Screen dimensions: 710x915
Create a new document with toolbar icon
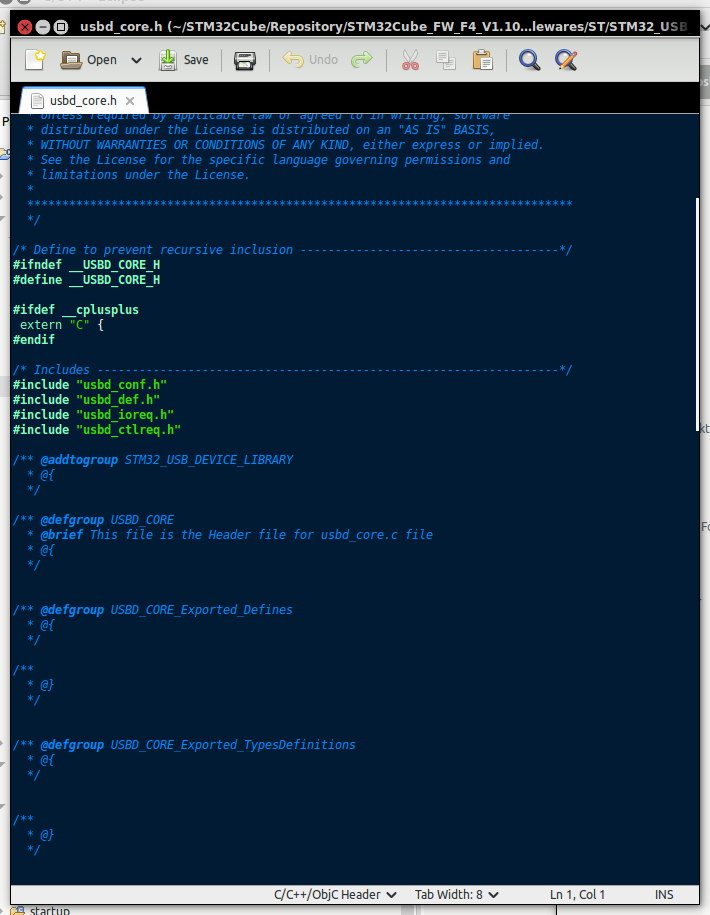34,60
